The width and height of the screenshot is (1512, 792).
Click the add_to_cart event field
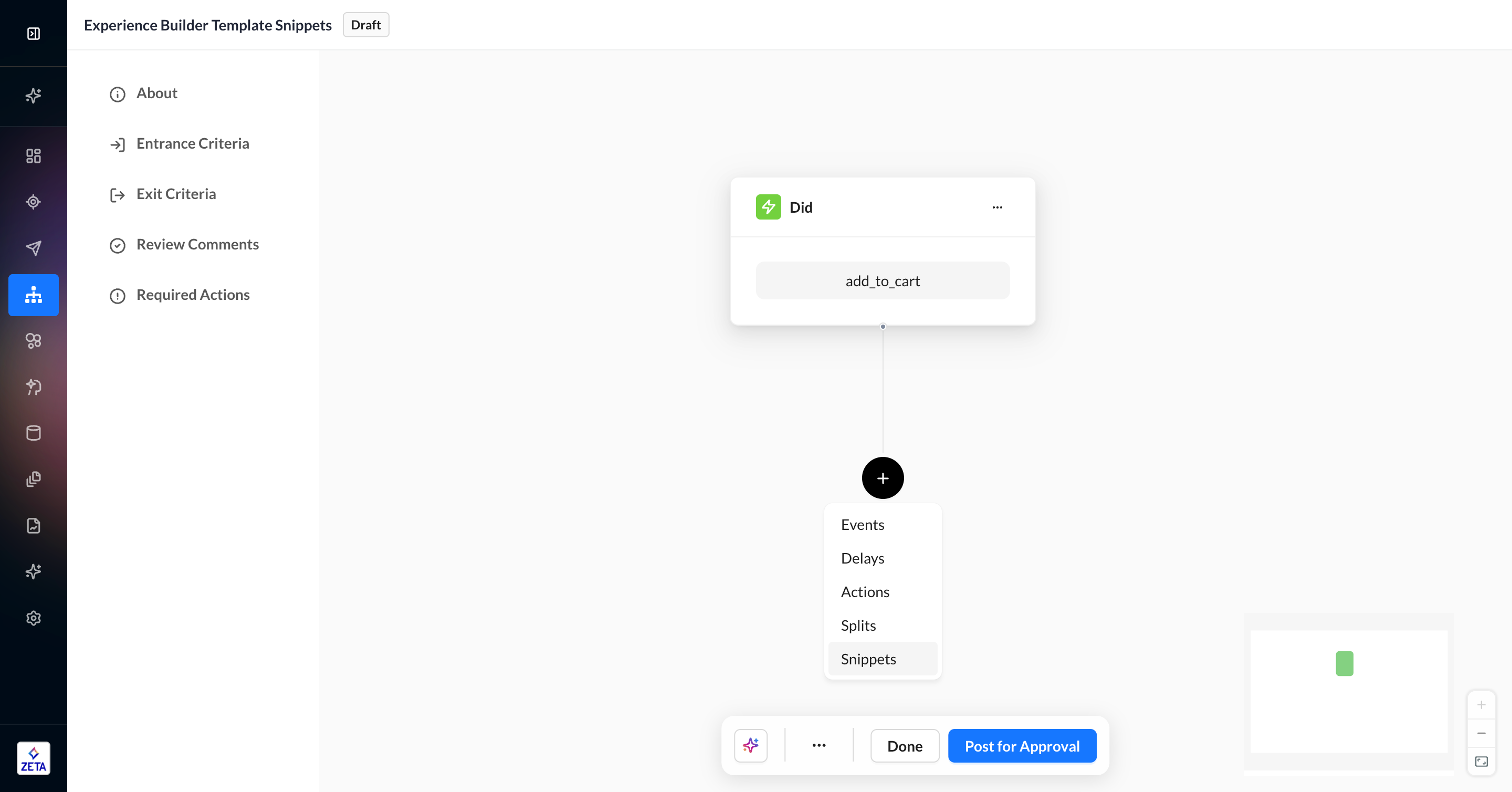pyautogui.click(x=882, y=281)
